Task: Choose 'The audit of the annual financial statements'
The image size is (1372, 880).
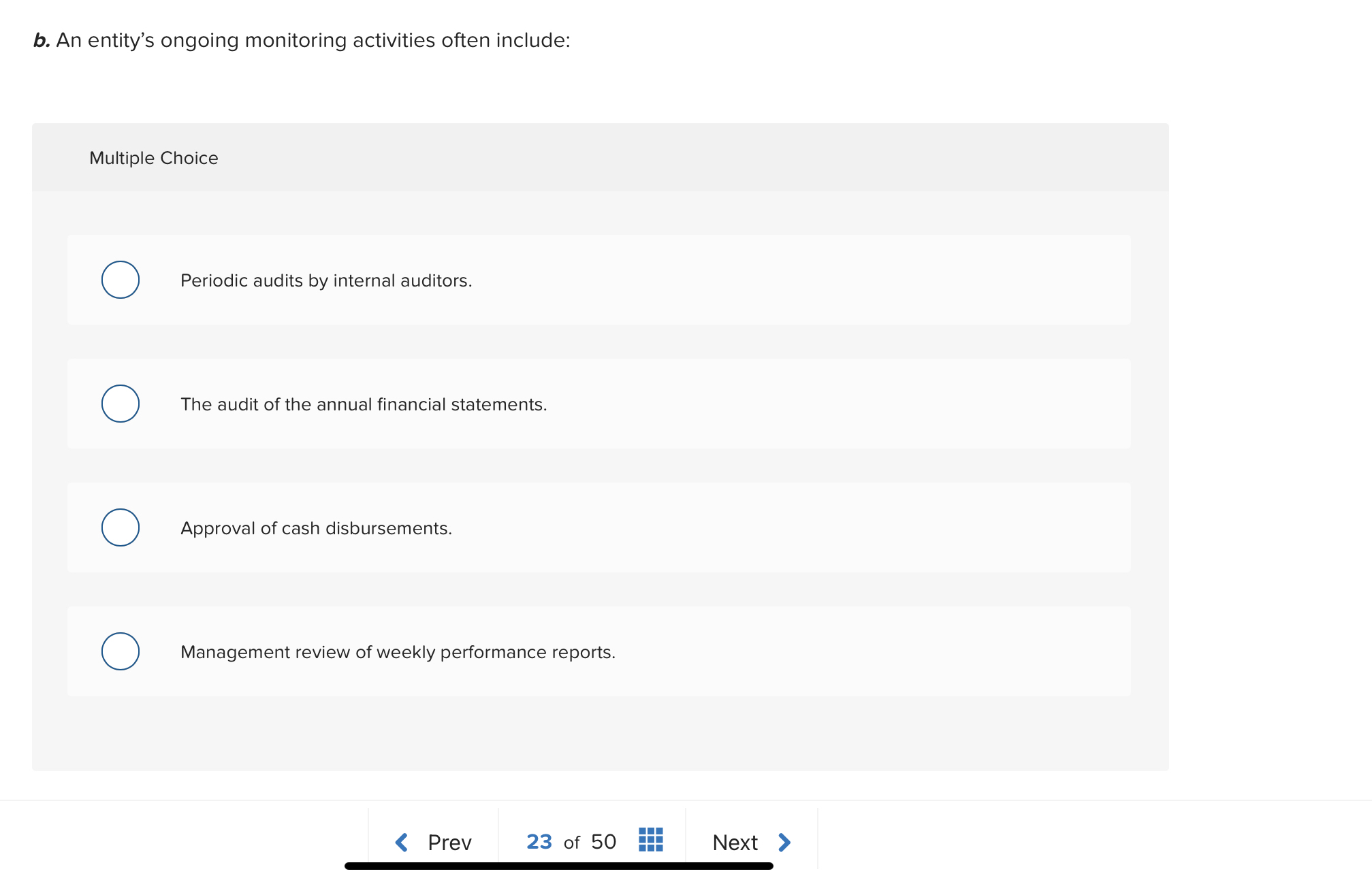Action: 120,404
